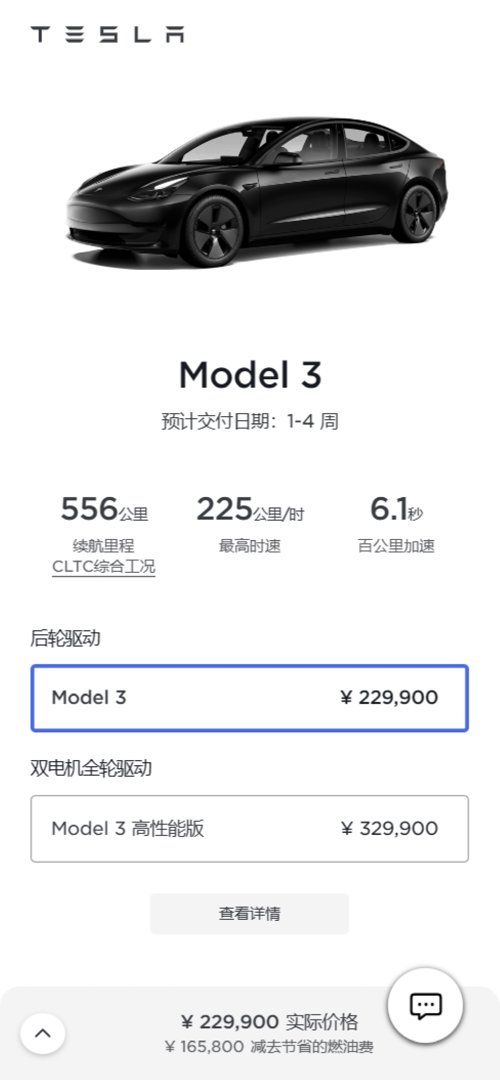Click the 后轮驱动 section label

coord(65,638)
